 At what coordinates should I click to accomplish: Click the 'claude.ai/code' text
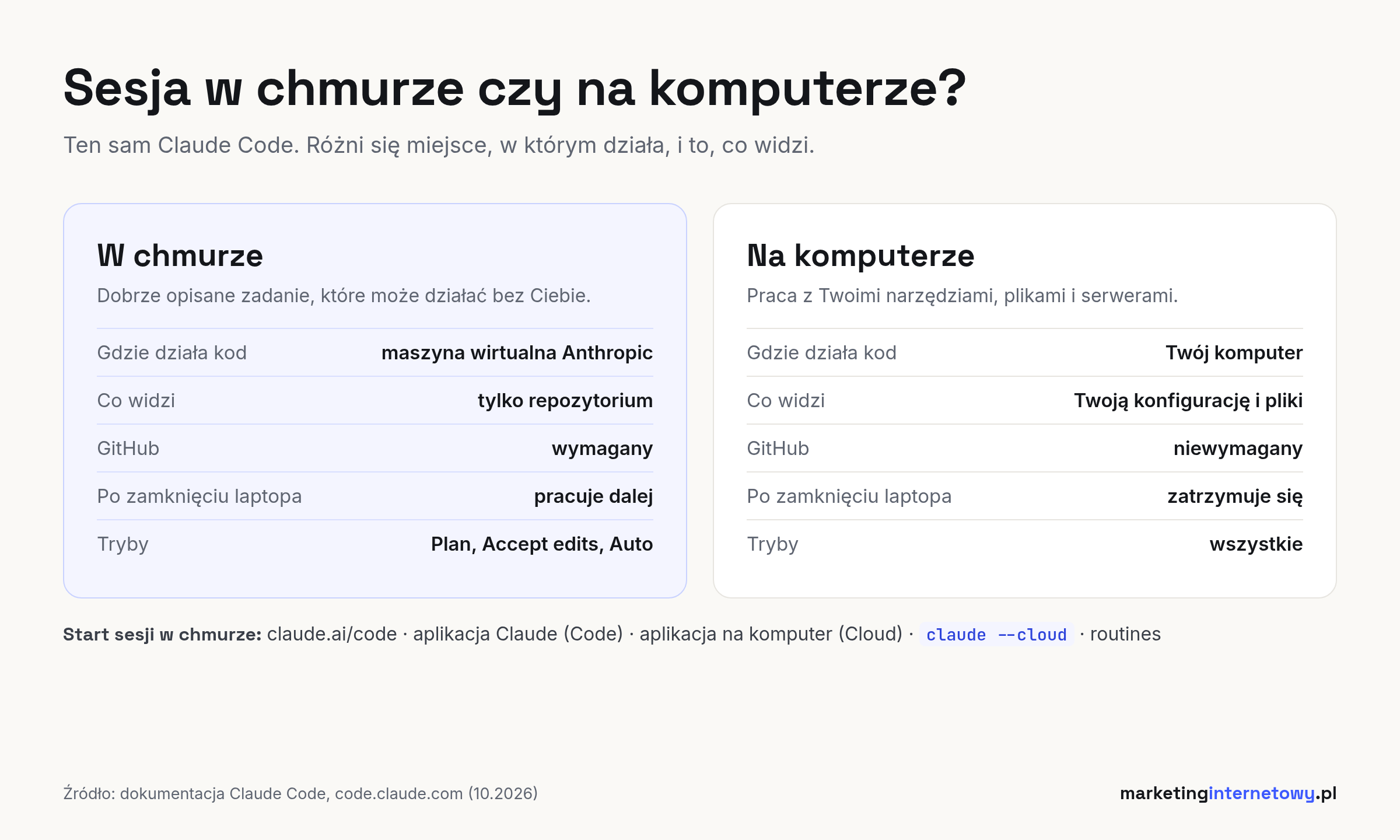[332, 635]
